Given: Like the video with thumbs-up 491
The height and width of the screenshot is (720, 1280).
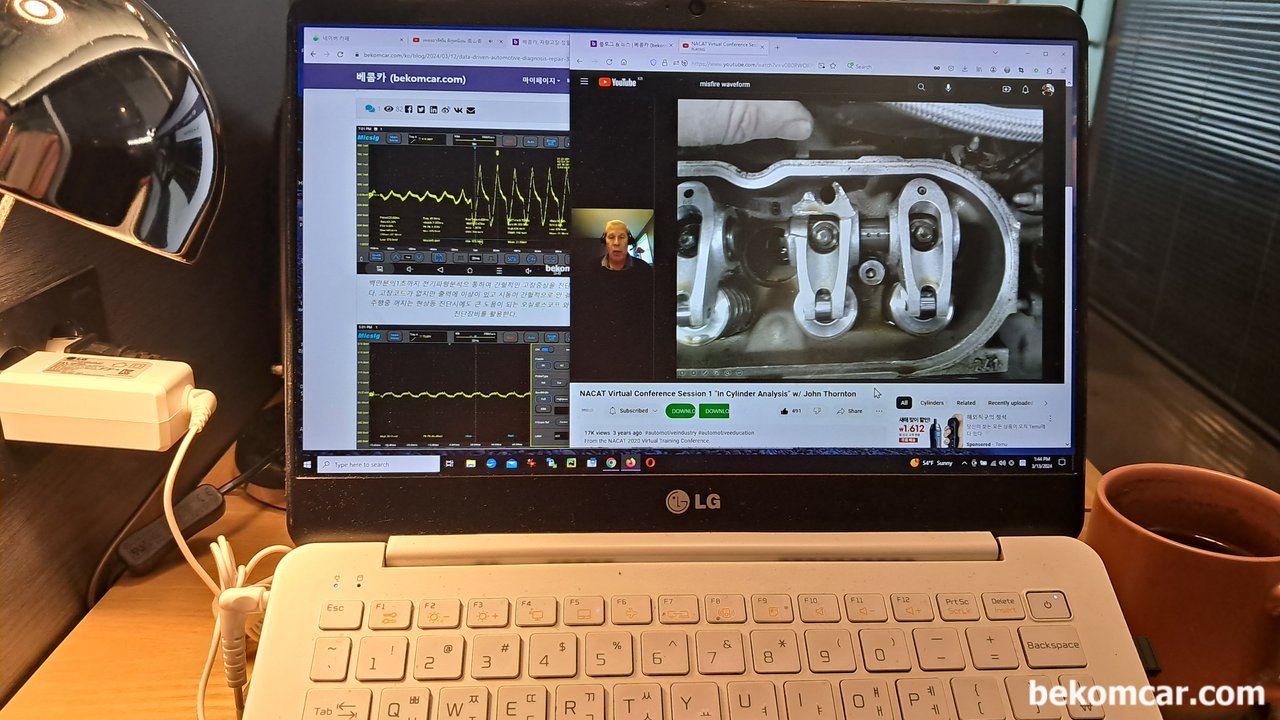Looking at the screenshot, I should coord(791,411).
